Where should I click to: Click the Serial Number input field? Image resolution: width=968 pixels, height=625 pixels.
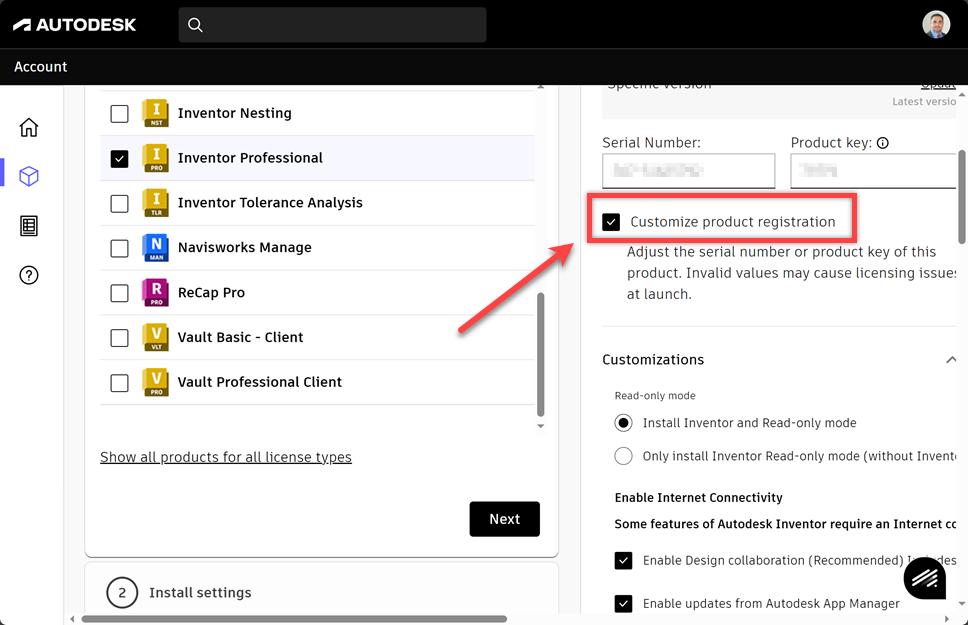coord(688,171)
